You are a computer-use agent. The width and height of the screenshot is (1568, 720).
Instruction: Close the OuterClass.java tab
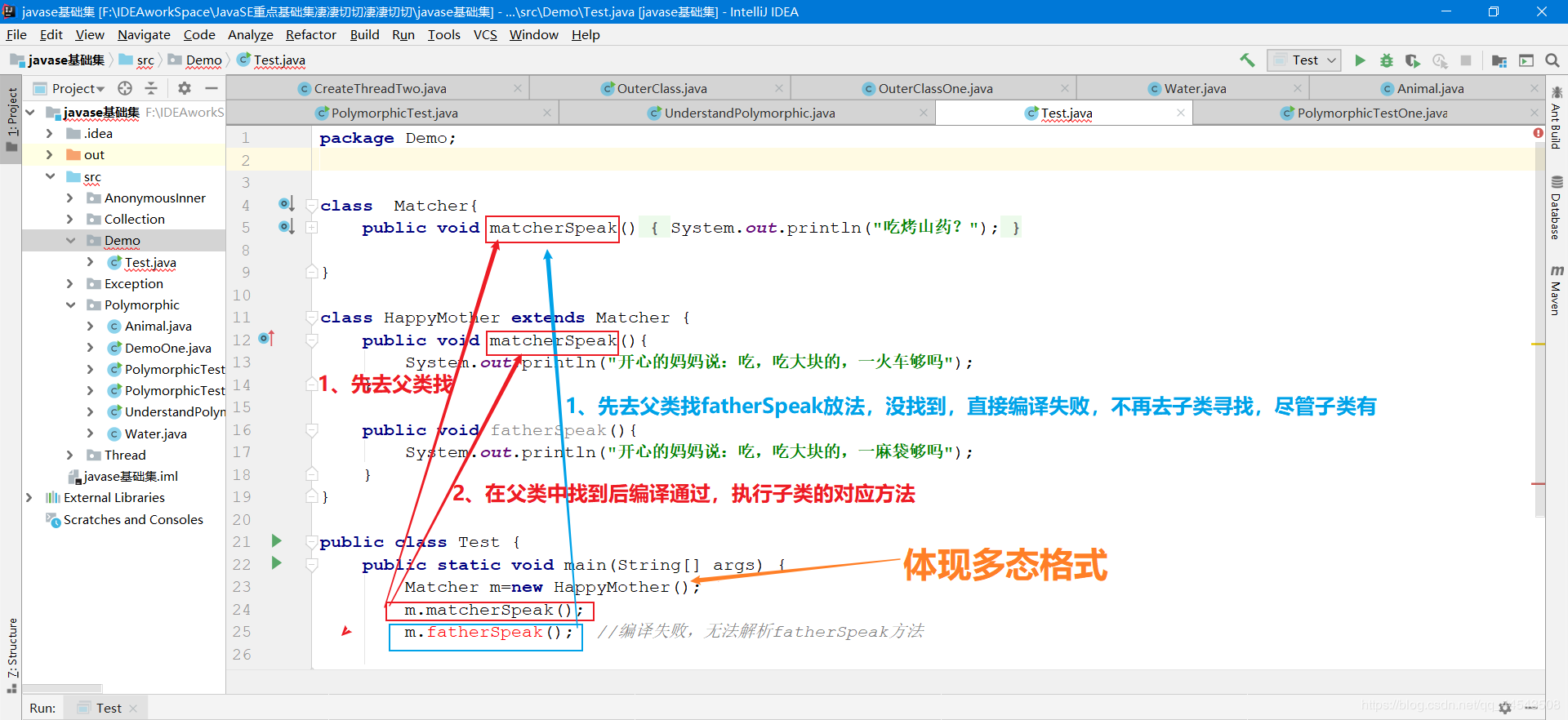tap(779, 88)
